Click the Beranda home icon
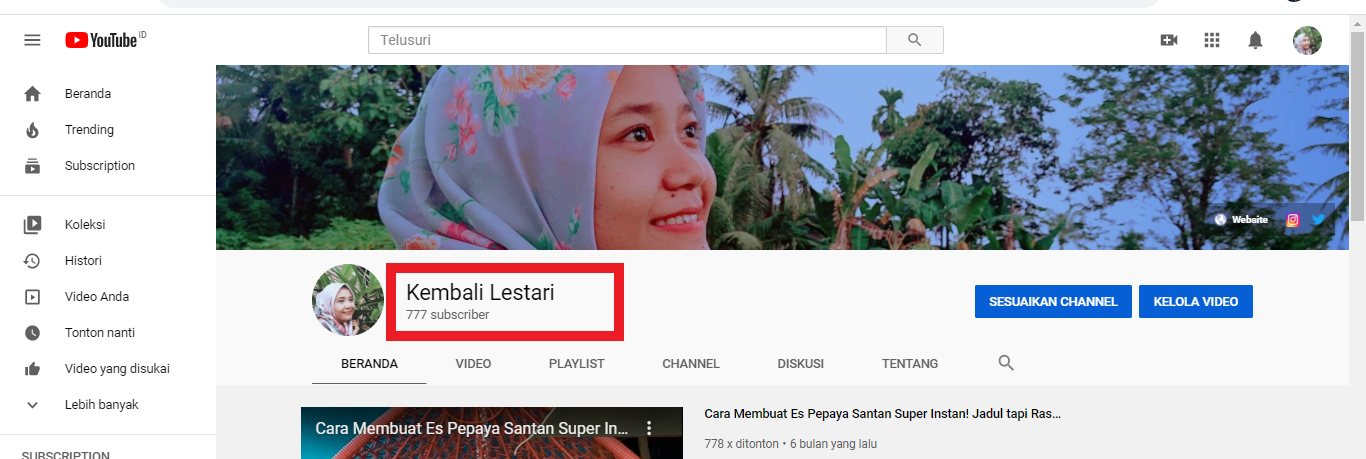 pyautogui.click(x=32, y=94)
